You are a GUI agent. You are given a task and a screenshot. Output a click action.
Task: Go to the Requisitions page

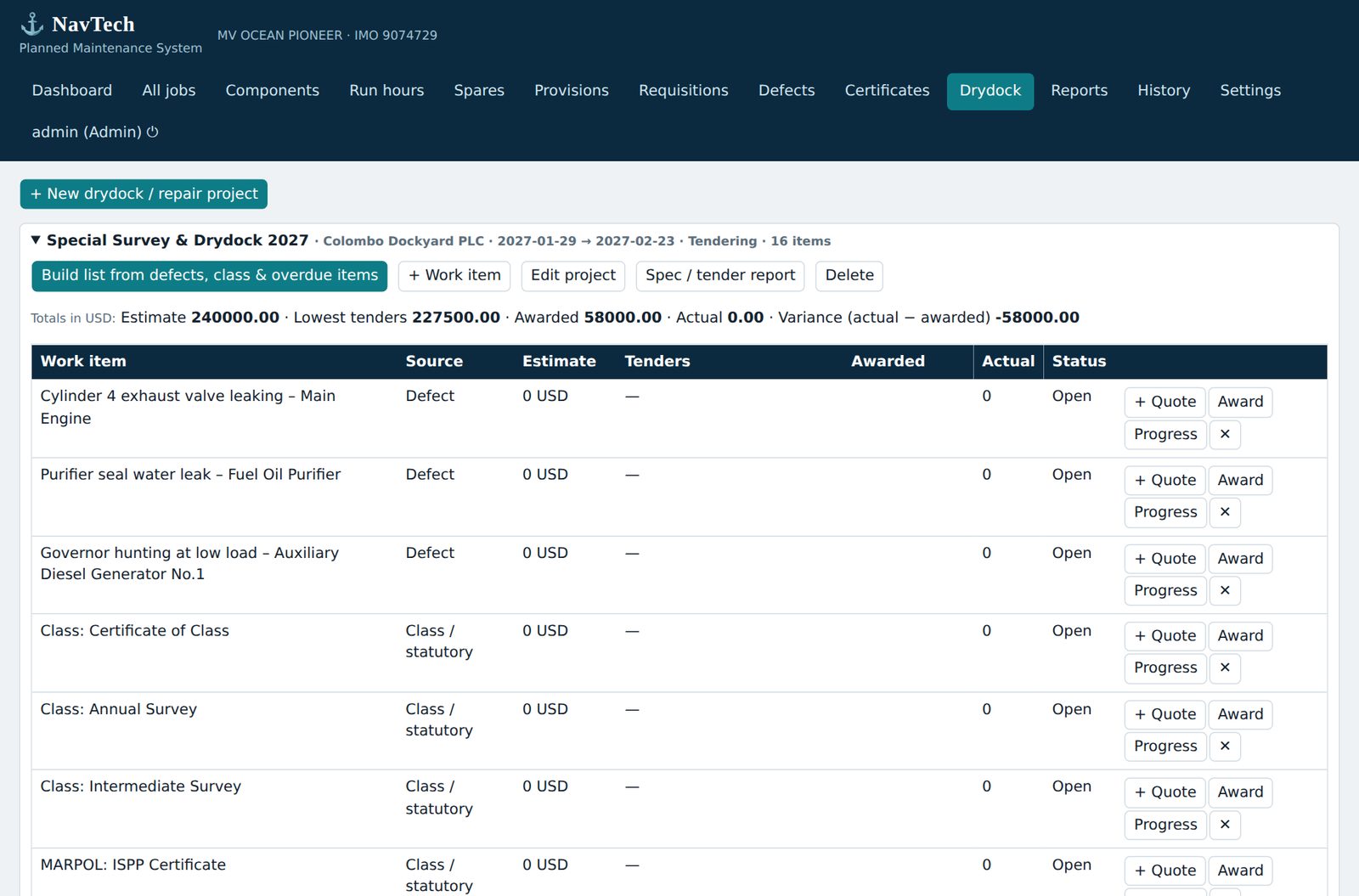pyautogui.click(x=684, y=91)
